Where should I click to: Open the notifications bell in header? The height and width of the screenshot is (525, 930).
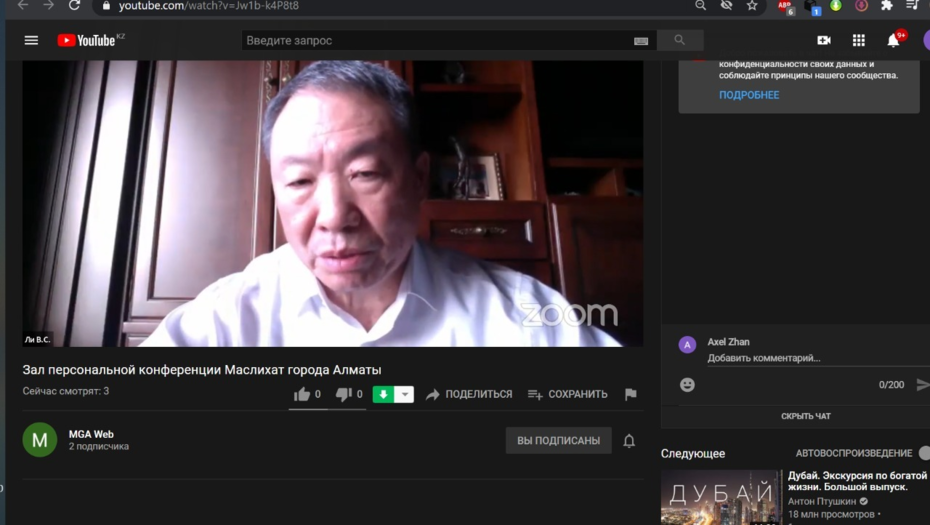(893, 40)
